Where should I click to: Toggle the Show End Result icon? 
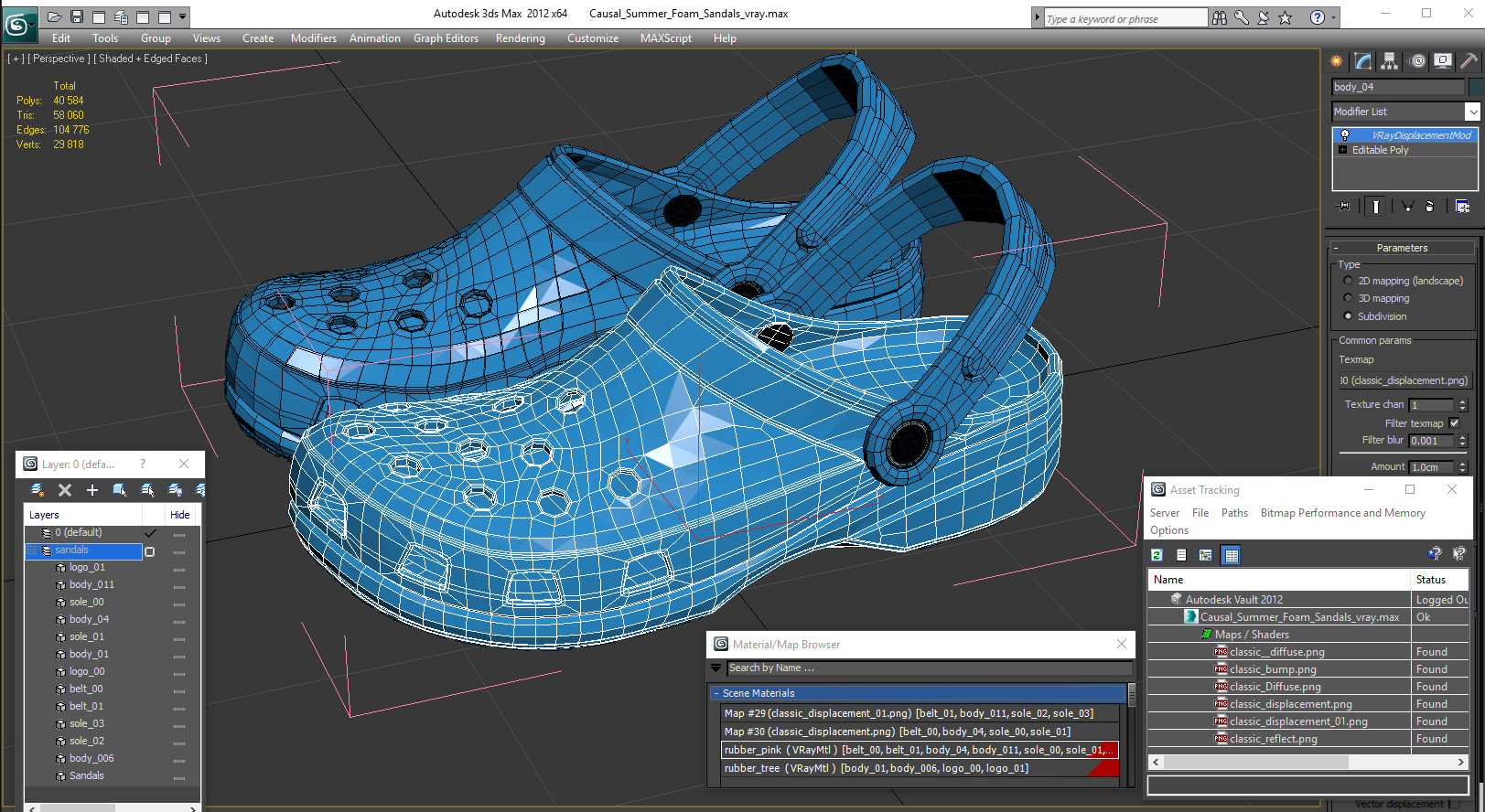pyautogui.click(x=1375, y=206)
